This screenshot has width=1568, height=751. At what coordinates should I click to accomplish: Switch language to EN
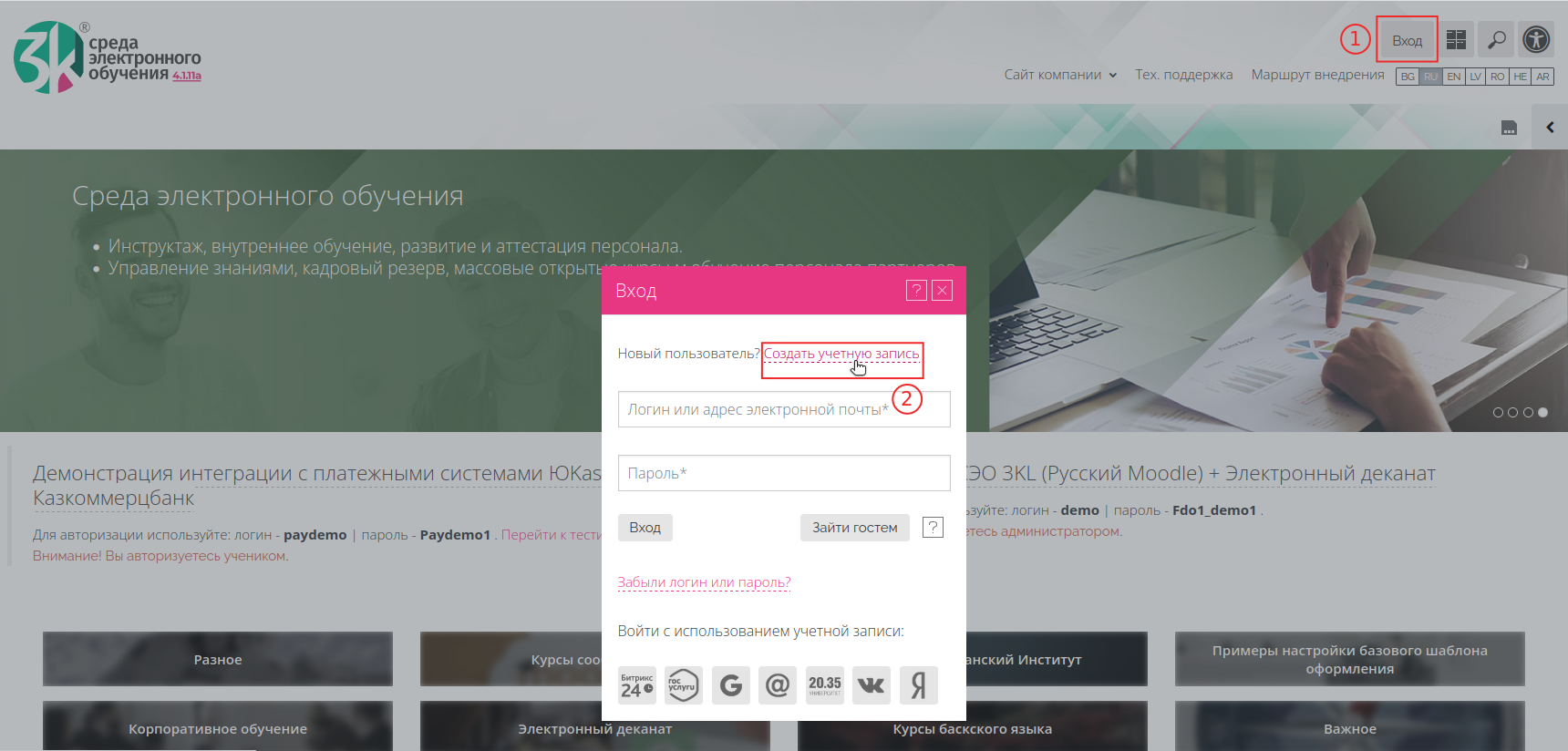coord(1453,77)
